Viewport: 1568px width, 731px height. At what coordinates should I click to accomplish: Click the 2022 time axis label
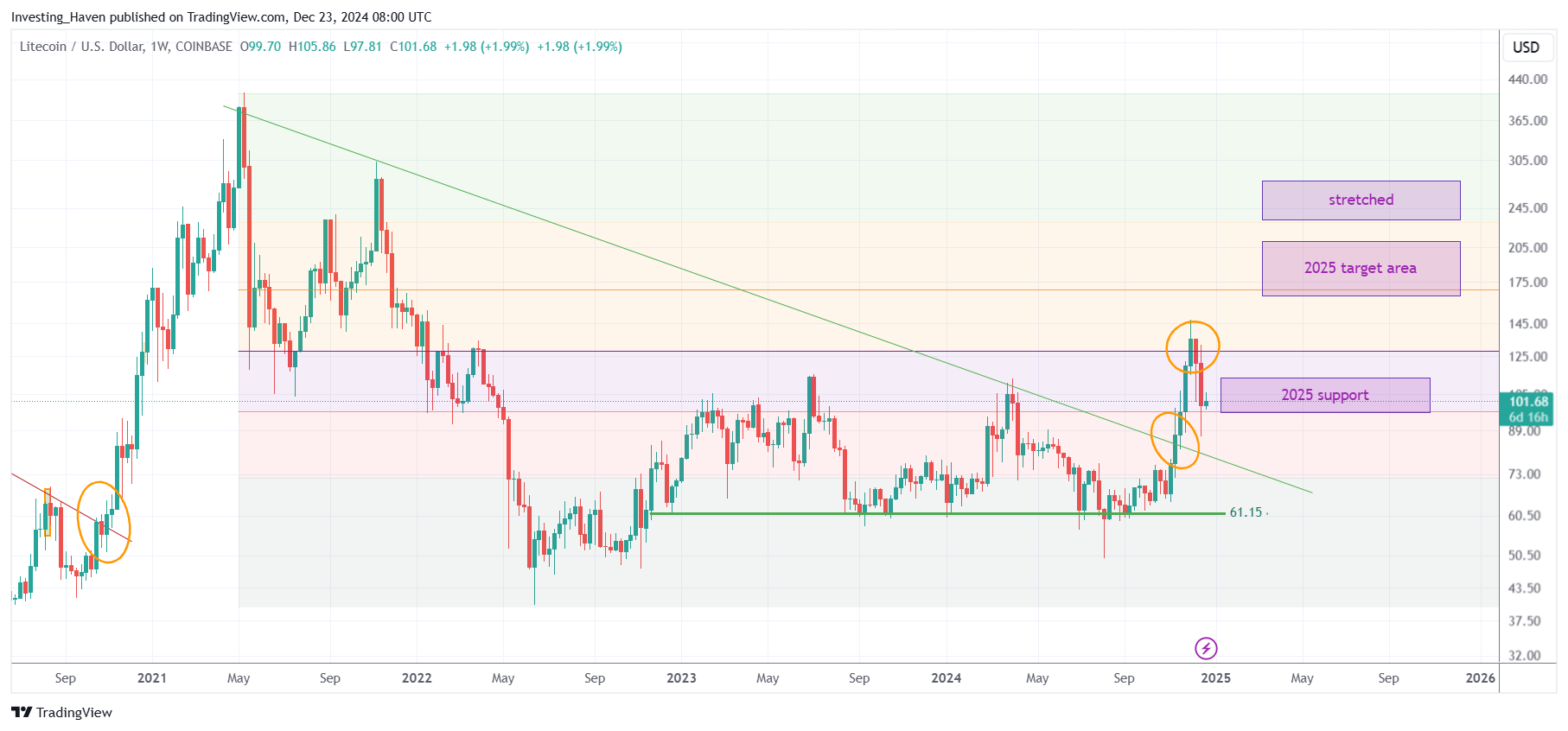(417, 678)
